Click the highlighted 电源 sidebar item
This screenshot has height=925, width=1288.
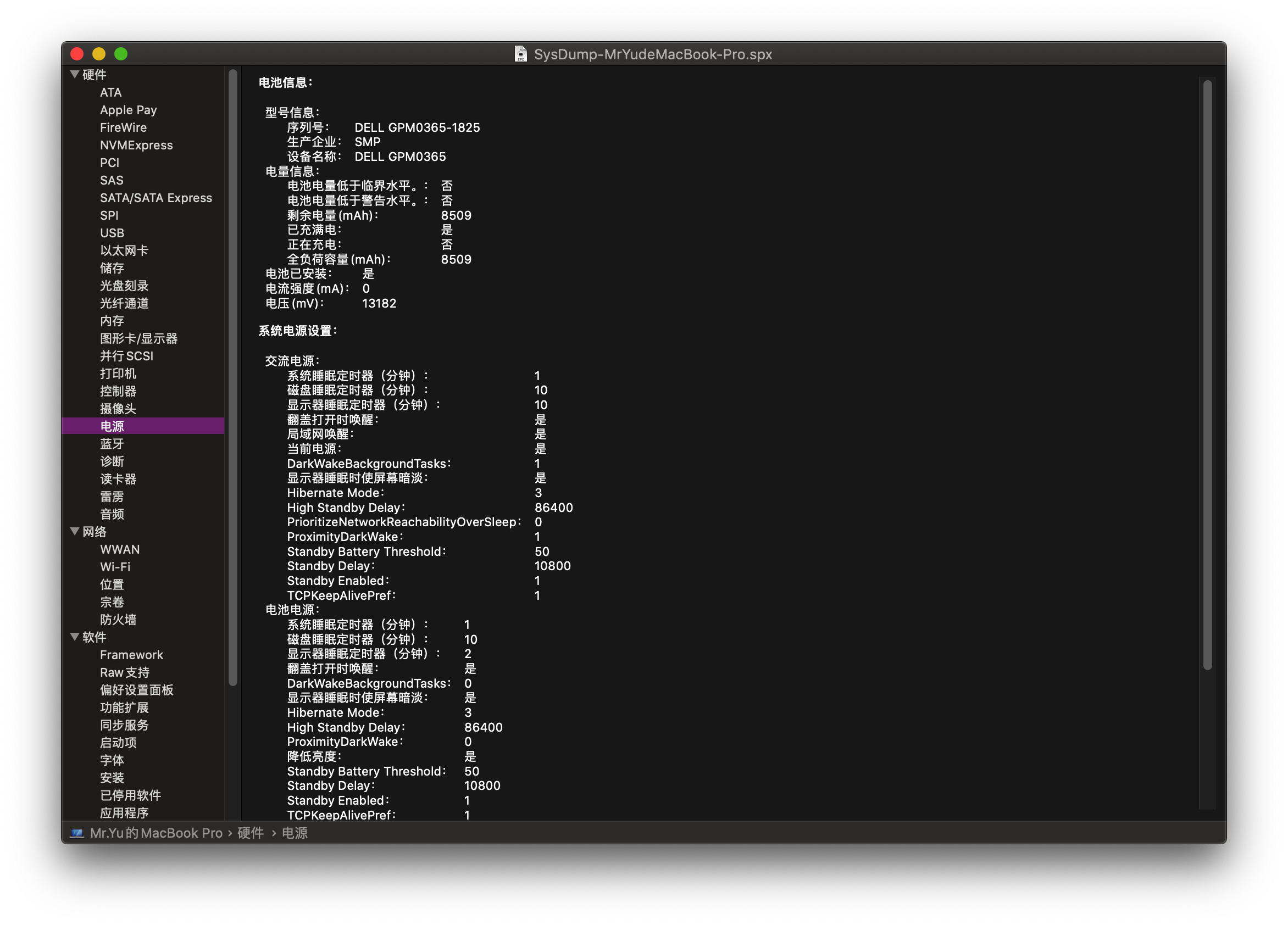[x=142, y=426]
